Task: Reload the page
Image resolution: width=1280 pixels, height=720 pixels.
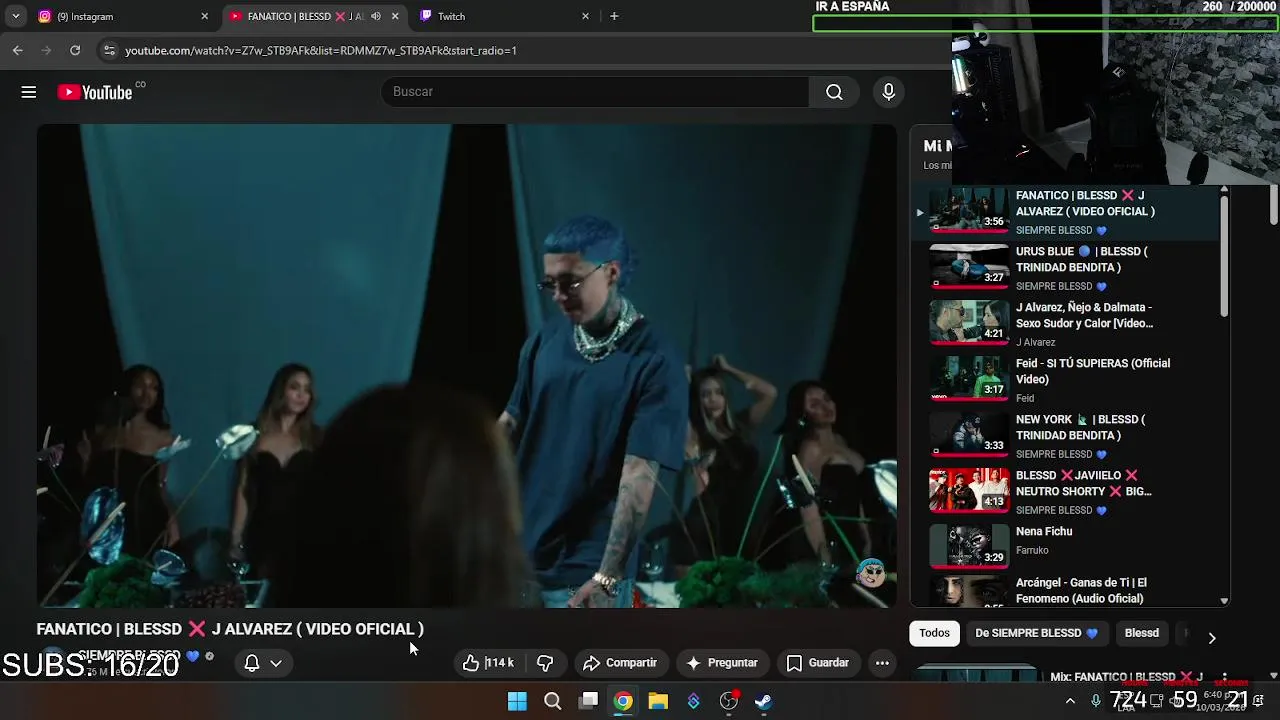Action: tap(75, 50)
